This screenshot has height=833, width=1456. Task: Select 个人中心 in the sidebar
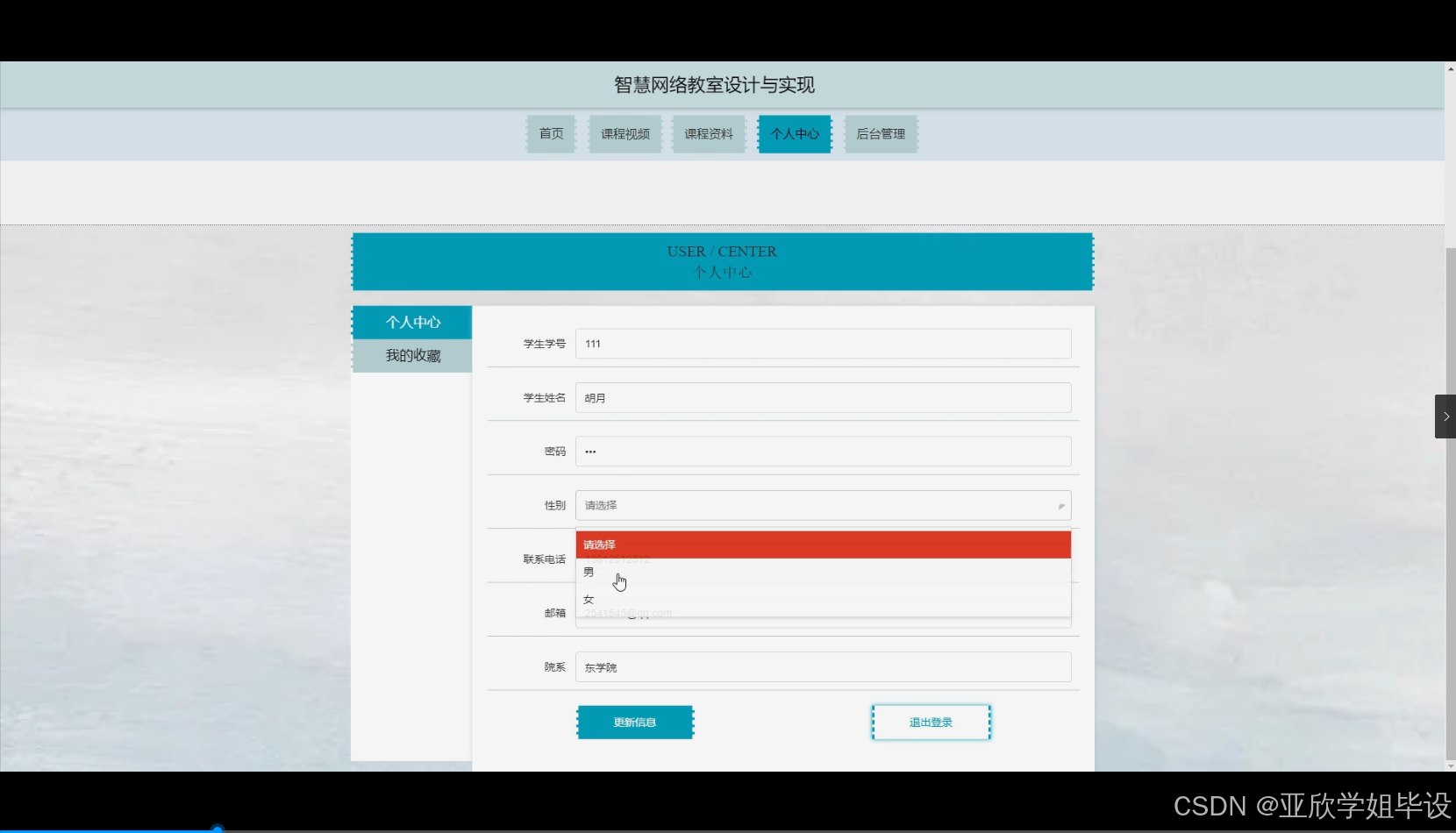(x=412, y=322)
